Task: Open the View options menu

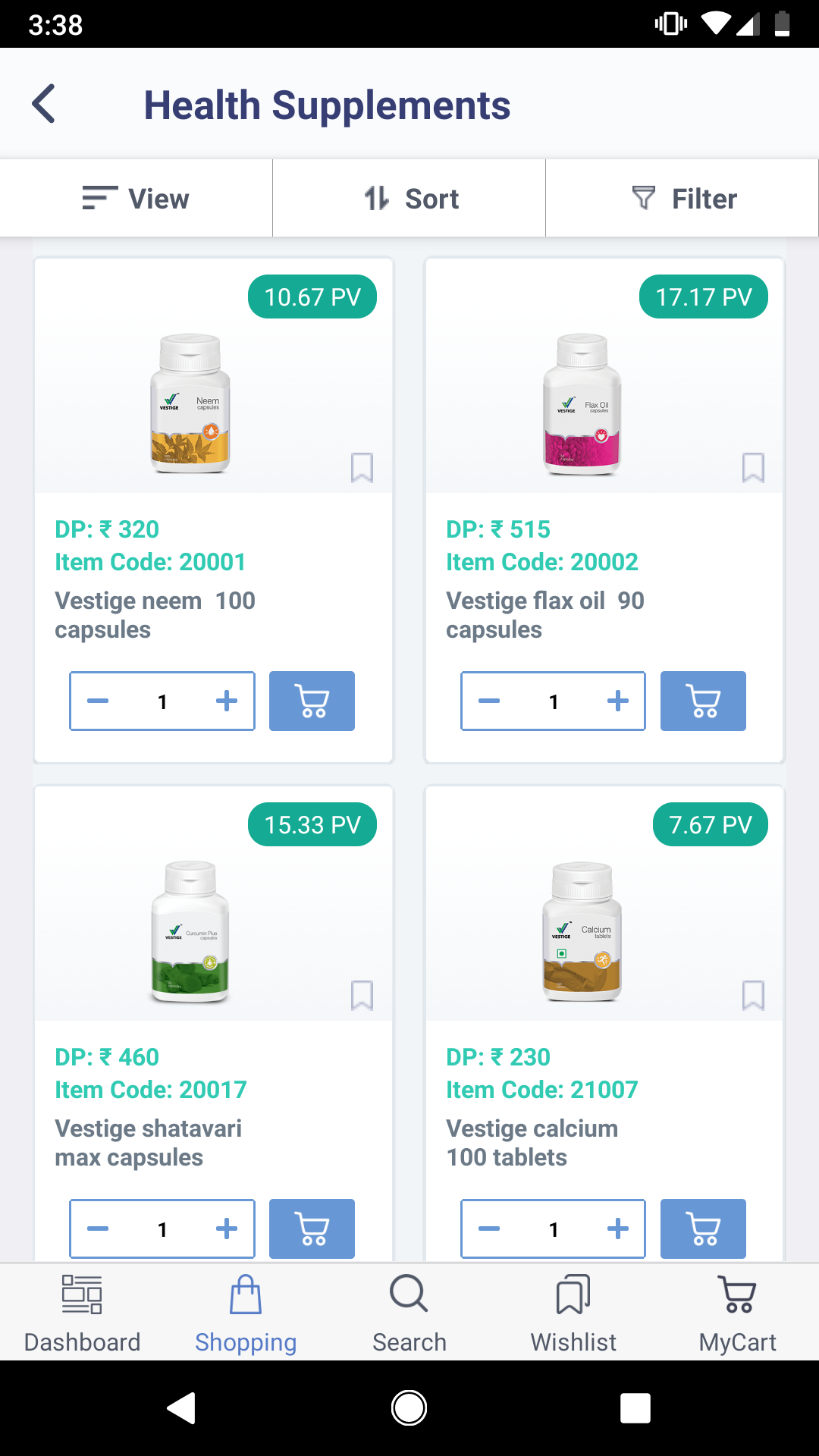Action: click(136, 199)
